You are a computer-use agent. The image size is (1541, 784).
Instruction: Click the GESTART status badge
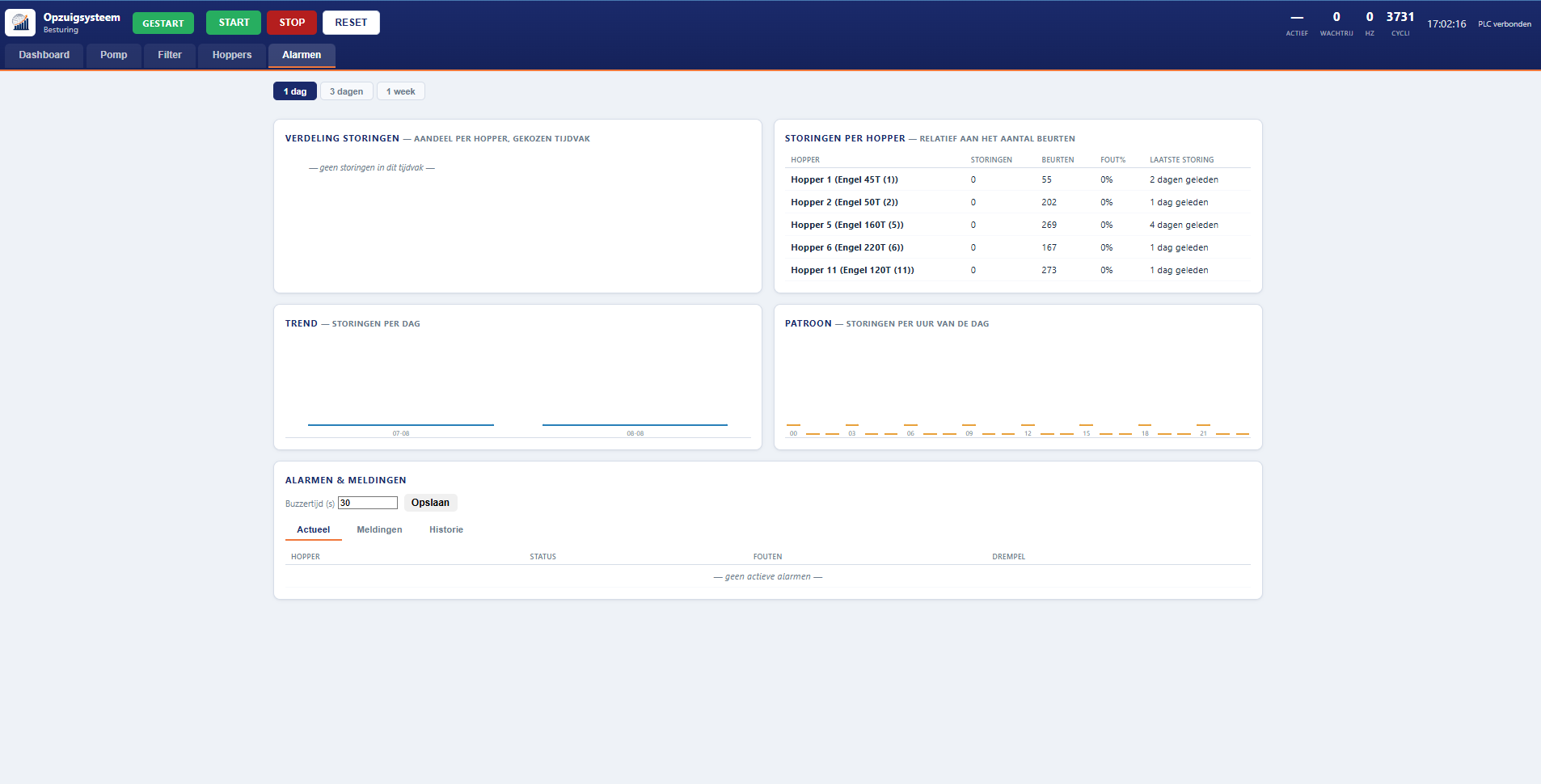pyautogui.click(x=163, y=23)
